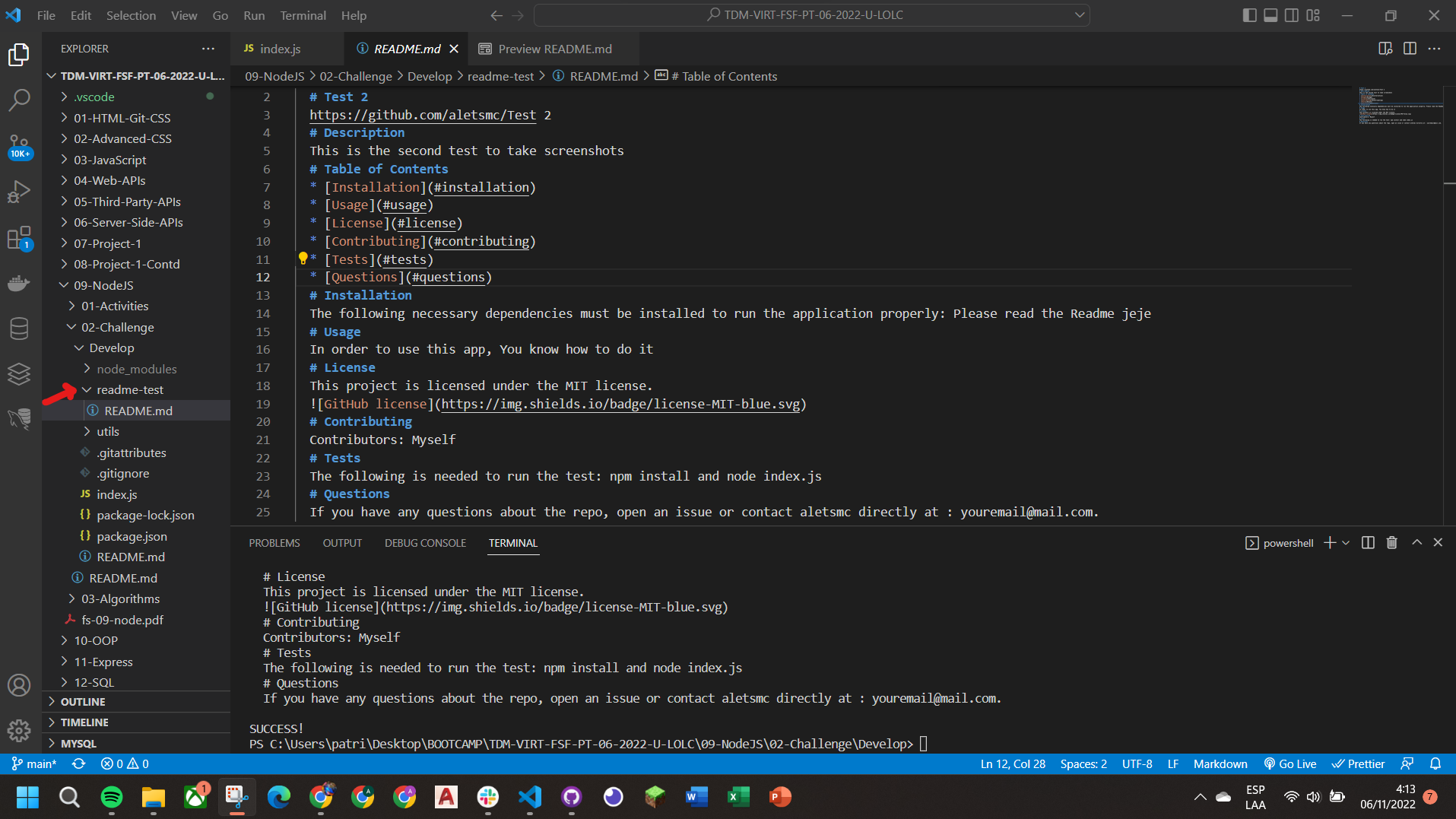The image size is (1456, 819).
Task: Open Spotify from the Windows taskbar
Action: coord(112,797)
